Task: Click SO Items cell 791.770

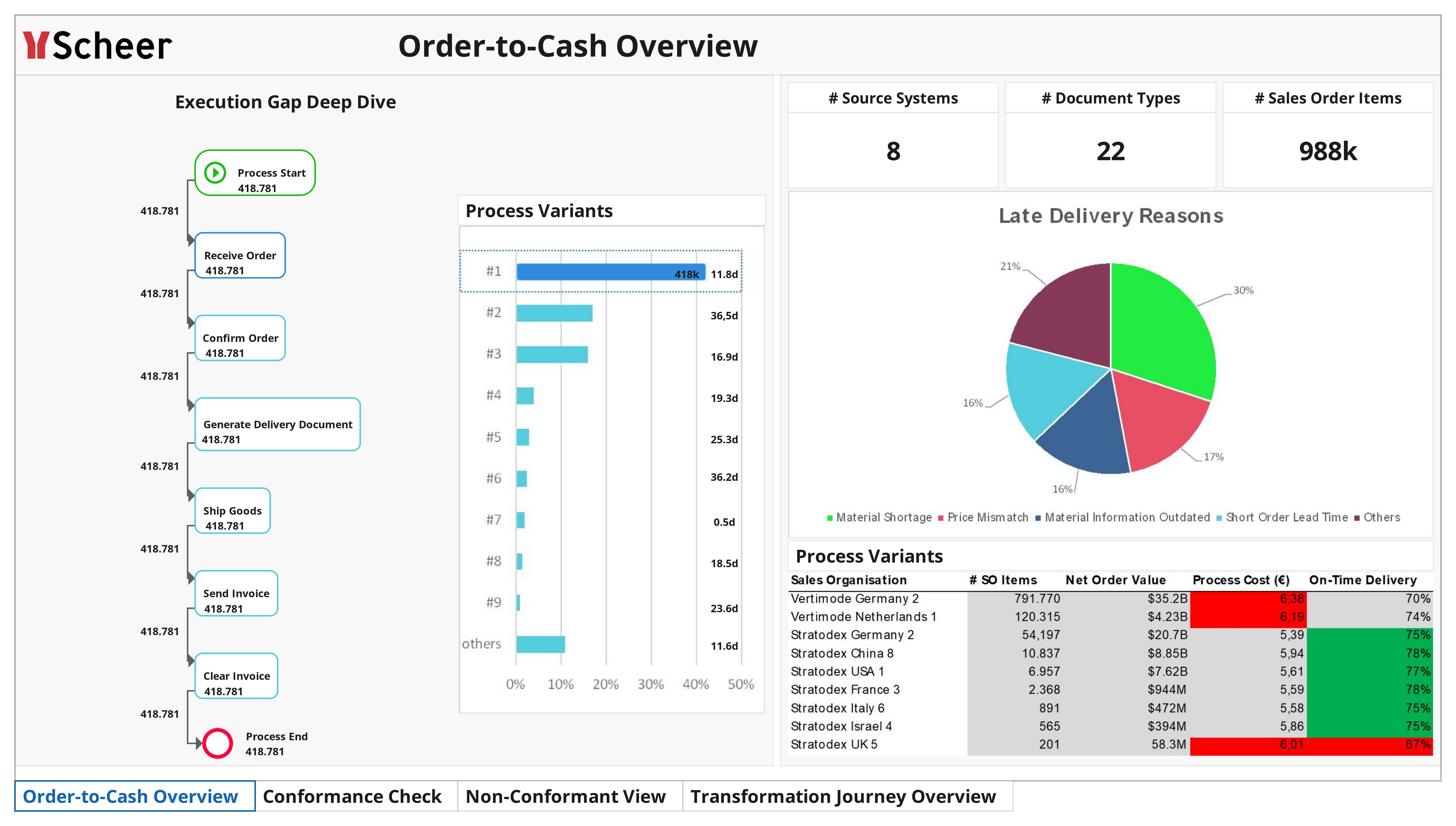Action: pos(1037,599)
